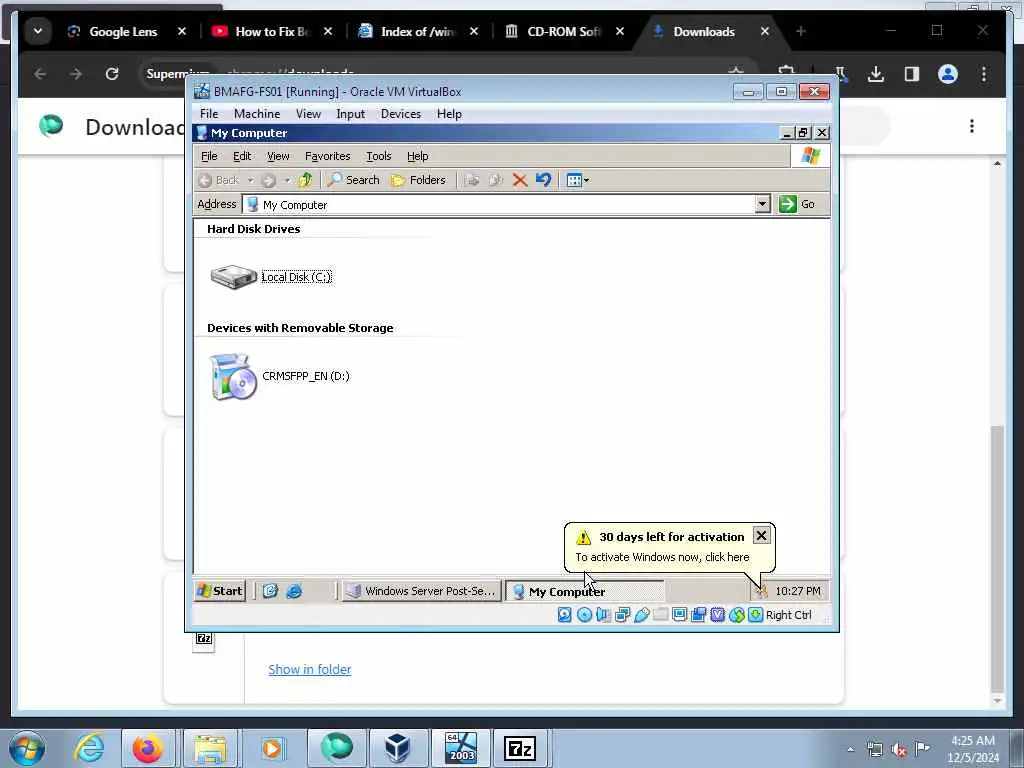The height and width of the screenshot is (768, 1024).
Task: Select the CRMSFPP_EN (D:) disc drive
Action: [x=280, y=376]
